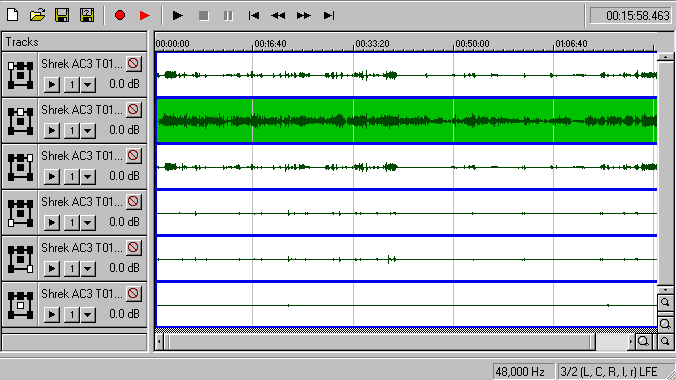Open a file with the folder icon
Viewport: 676px width, 380px height.
tap(38, 16)
